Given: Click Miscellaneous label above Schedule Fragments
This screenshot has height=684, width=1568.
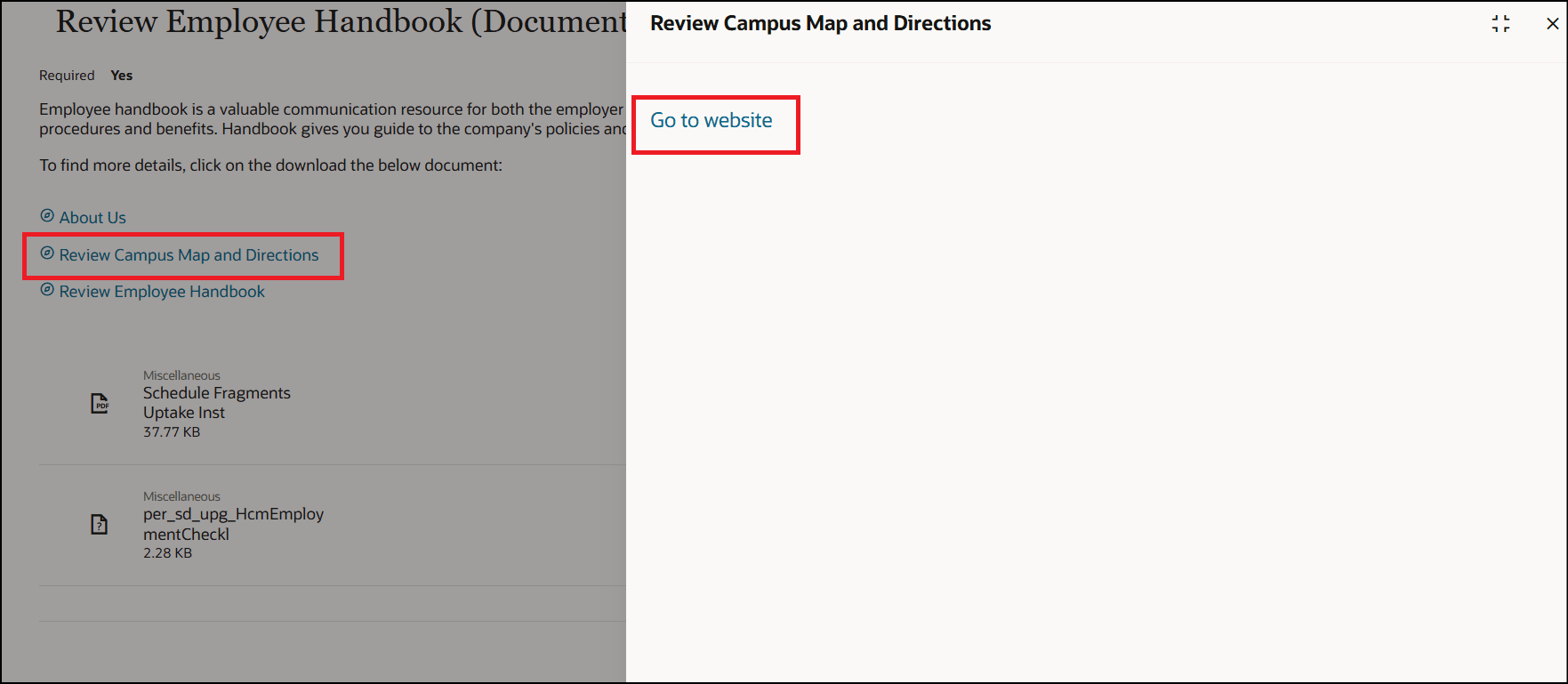Looking at the screenshot, I should [x=181, y=375].
